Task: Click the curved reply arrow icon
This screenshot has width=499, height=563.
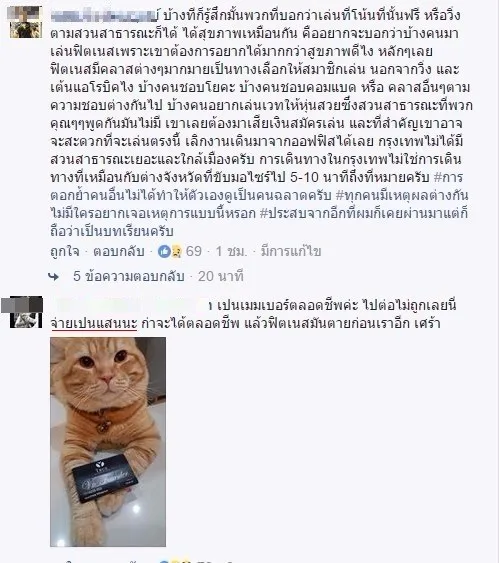Action: tap(54, 276)
